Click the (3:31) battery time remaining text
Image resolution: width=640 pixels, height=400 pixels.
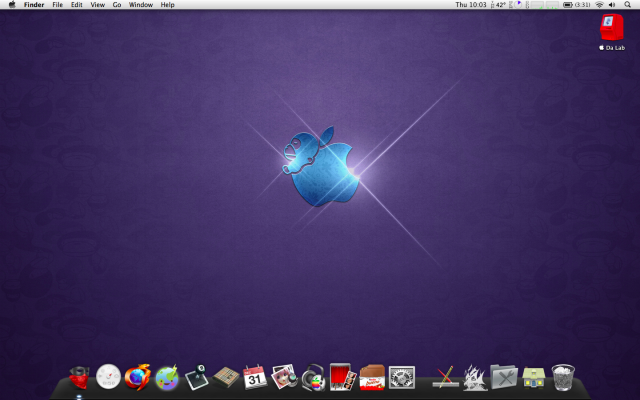tap(582, 5)
